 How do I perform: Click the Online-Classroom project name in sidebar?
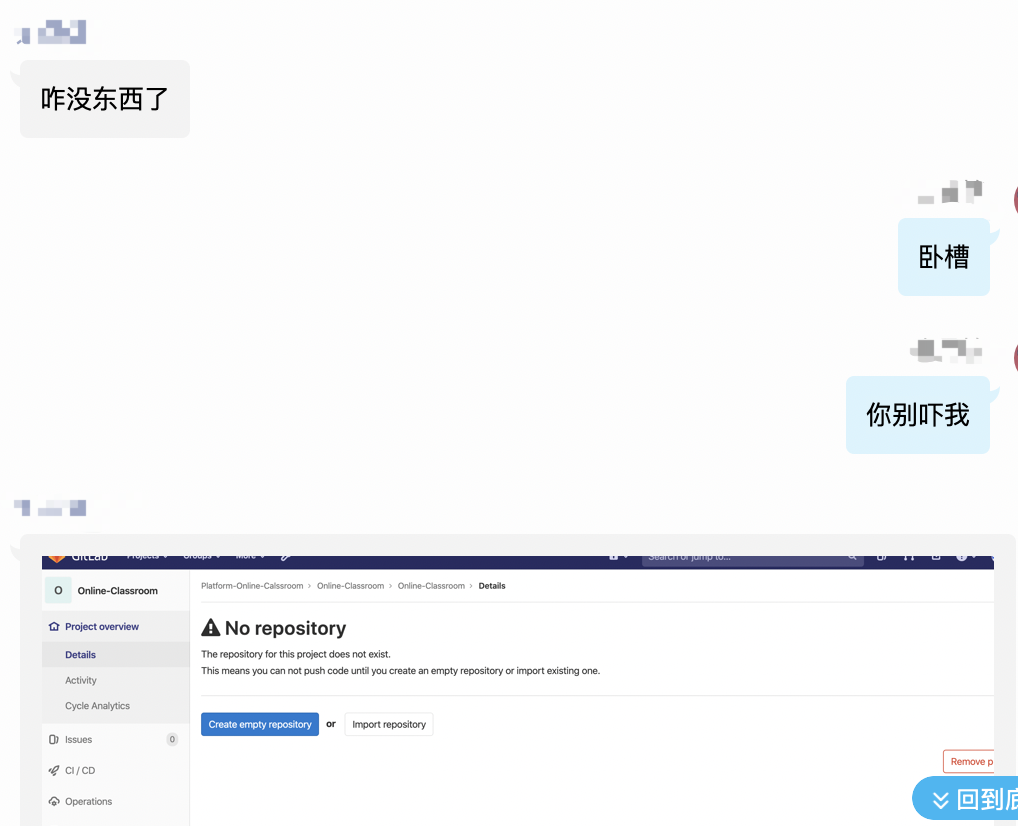pos(118,591)
